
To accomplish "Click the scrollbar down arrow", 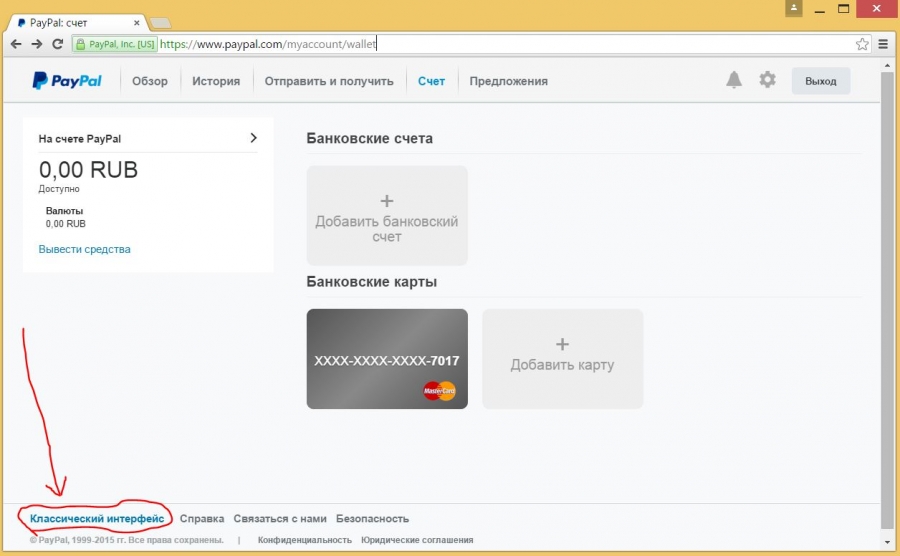I will tap(887, 542).
